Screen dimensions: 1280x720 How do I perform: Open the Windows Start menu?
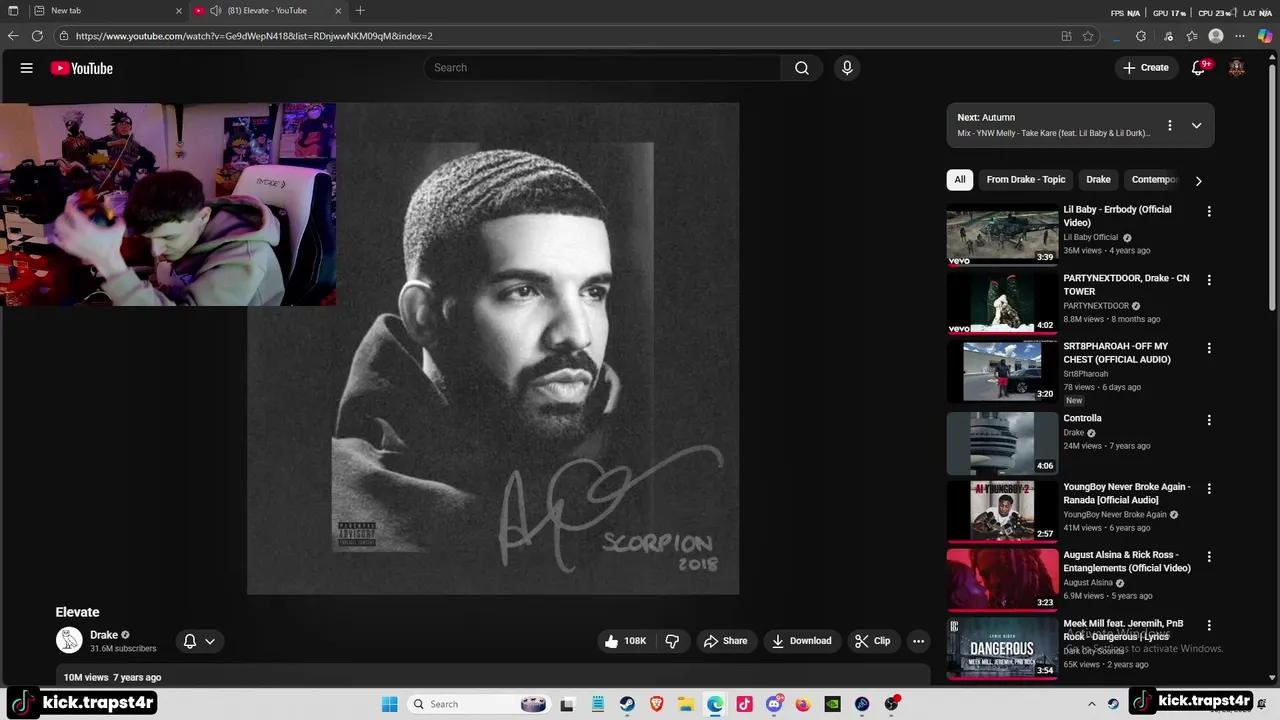point(390,704)
